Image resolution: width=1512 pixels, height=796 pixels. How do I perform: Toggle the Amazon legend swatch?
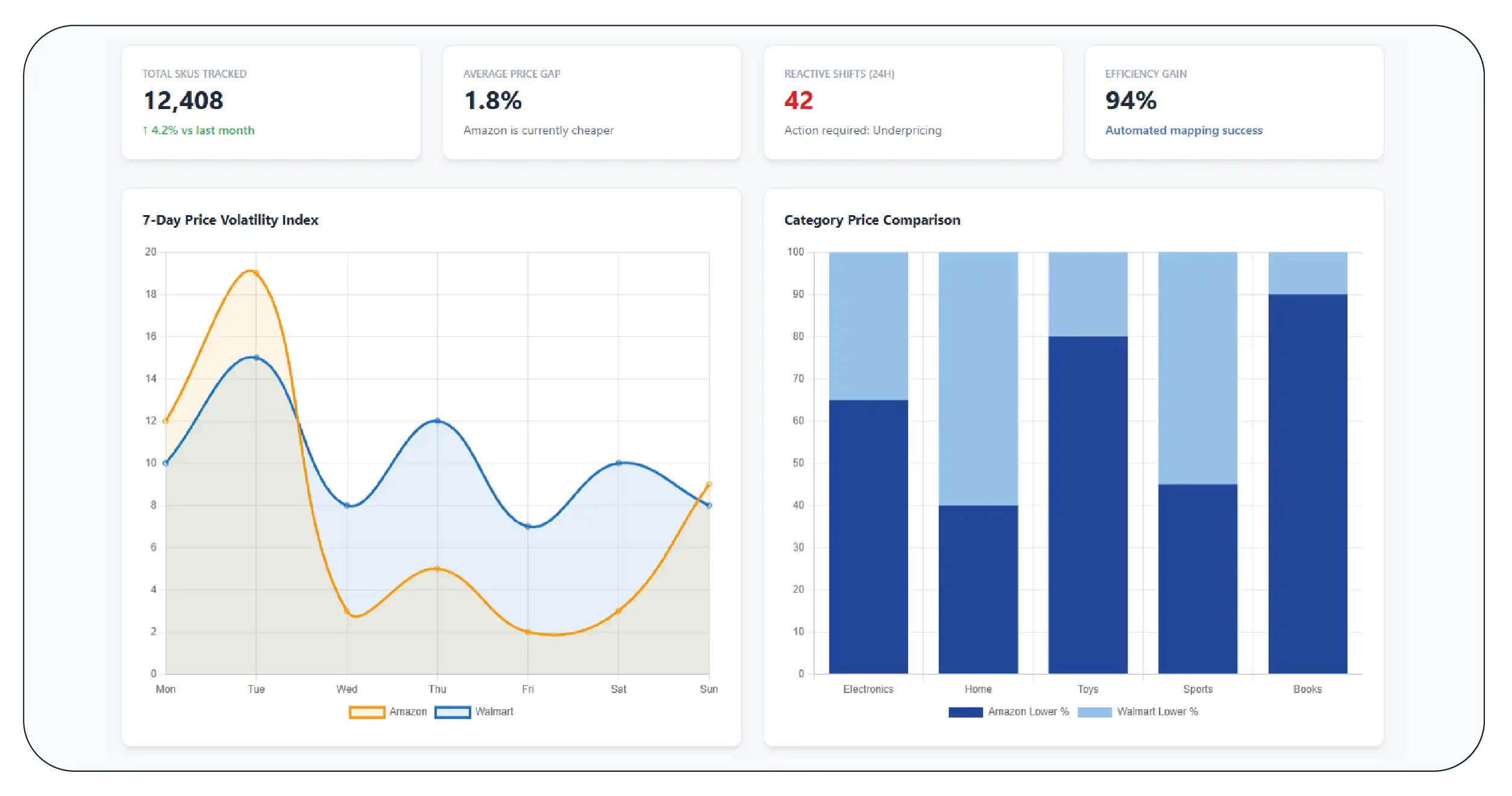point(367,712)
